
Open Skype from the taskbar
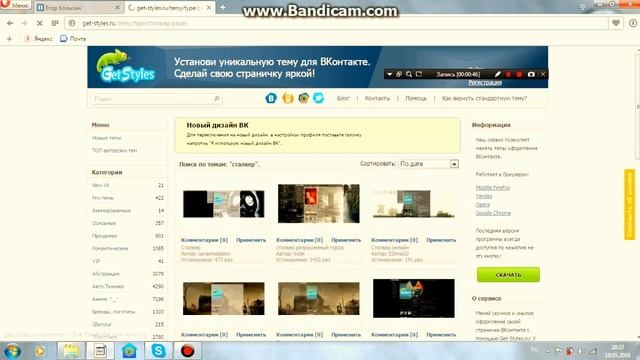pos(158,351)
